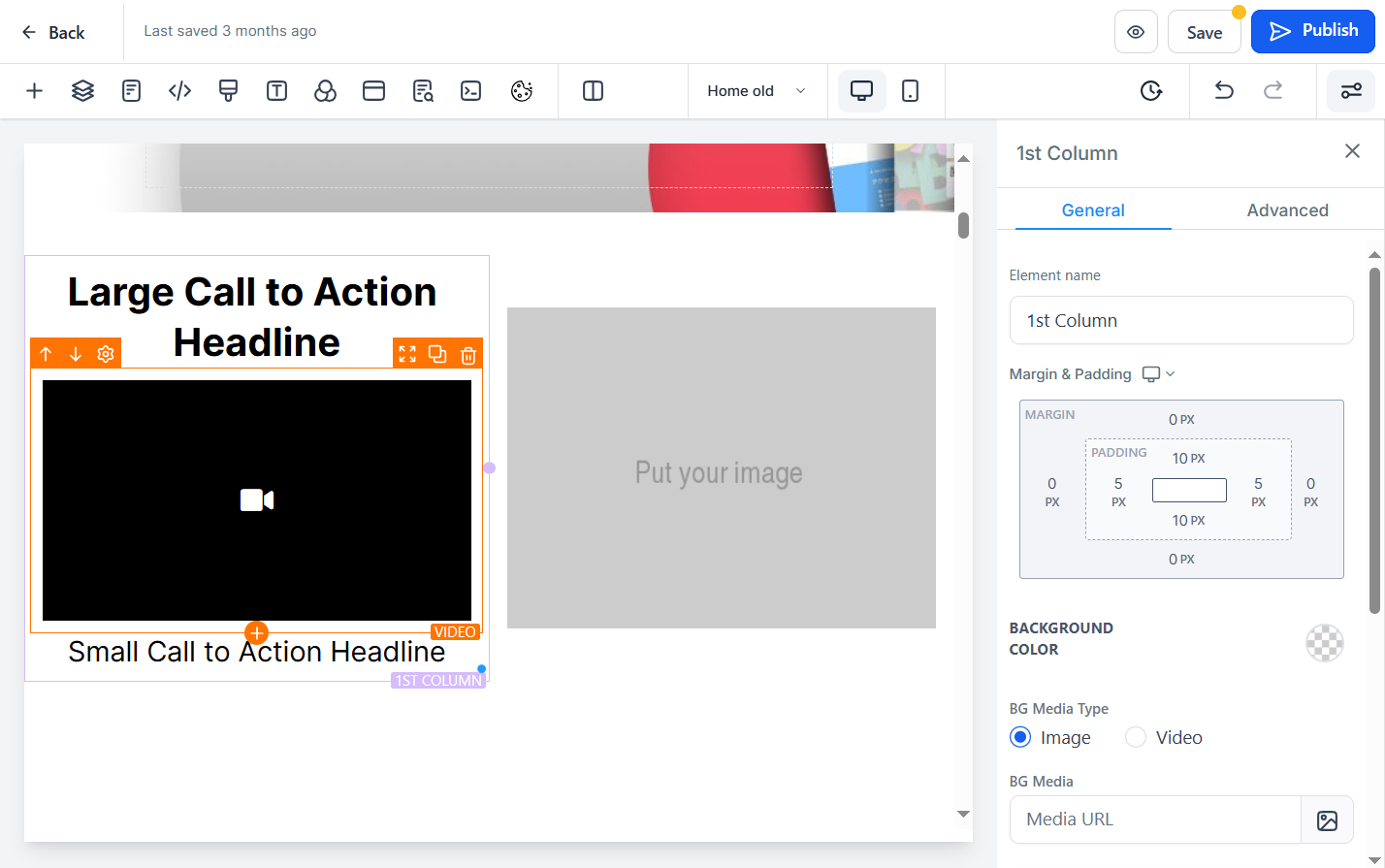1385x868 pixels.
Task: Move the video element up
Action: click(46, 354)
